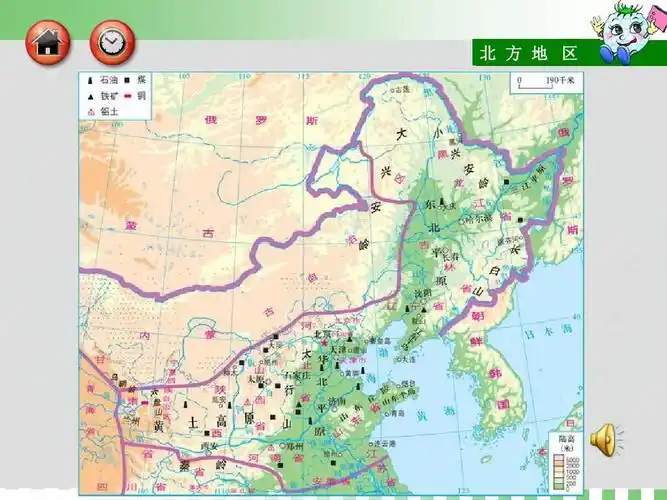Viewport: 667px width, 500px height.
Task: Click the 石油 text in legend
Action: 109,80
